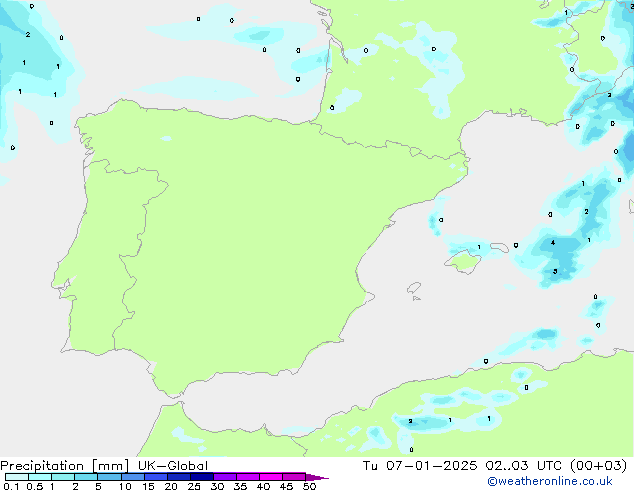
Task: Select the 1–2 mm legend swatch
Action: point(63,477)
